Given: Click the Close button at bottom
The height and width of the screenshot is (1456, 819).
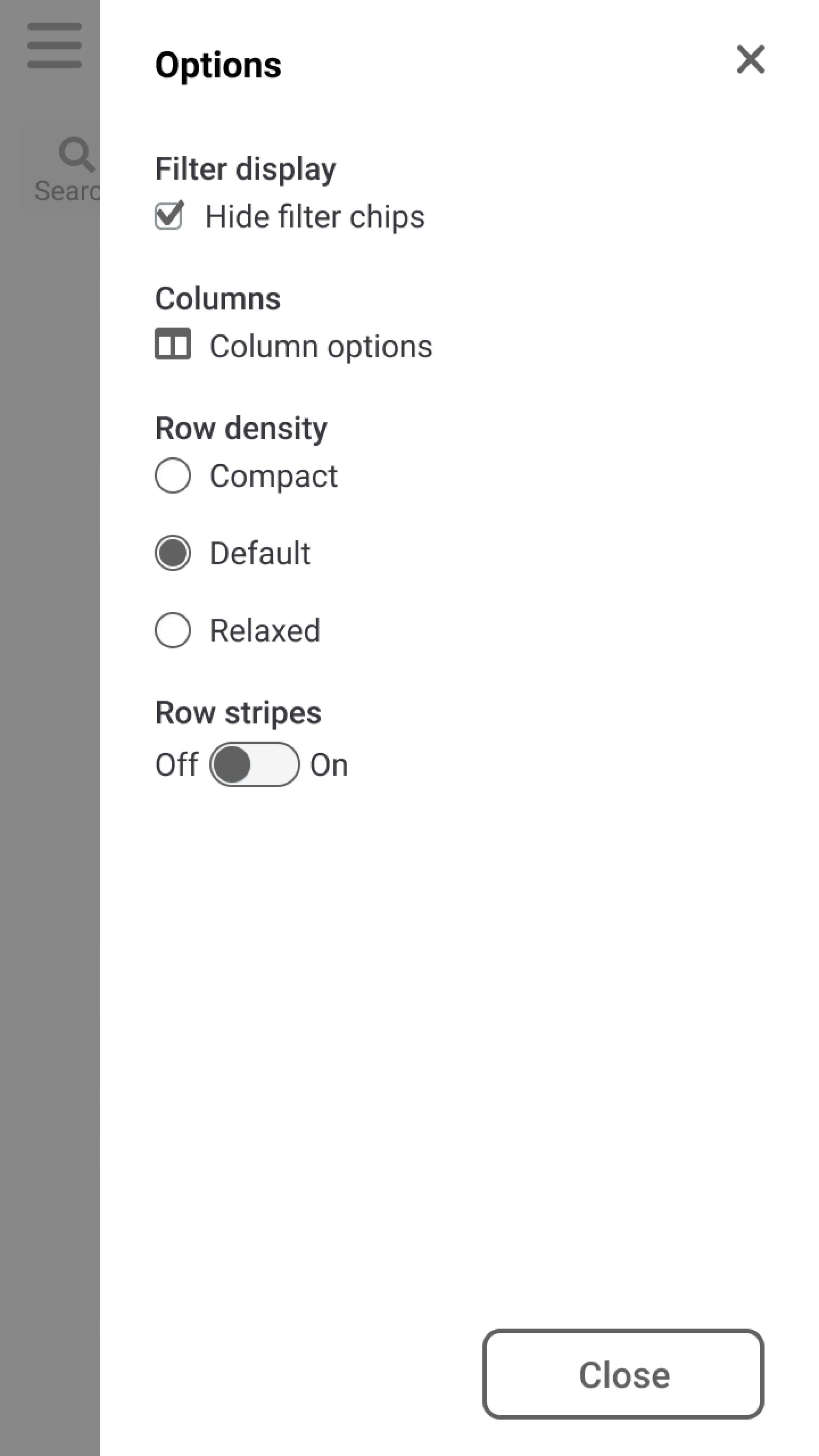Looking at the screenshot, I should (623, 1374).
